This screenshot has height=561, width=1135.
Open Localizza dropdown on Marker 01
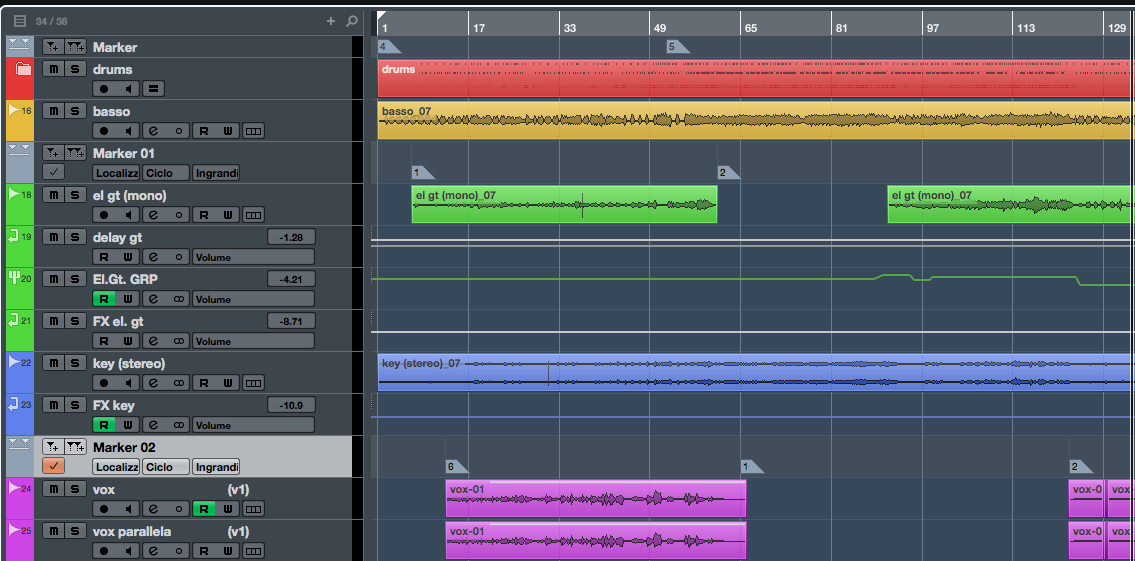pyautogui.click(x=116, y=173)
